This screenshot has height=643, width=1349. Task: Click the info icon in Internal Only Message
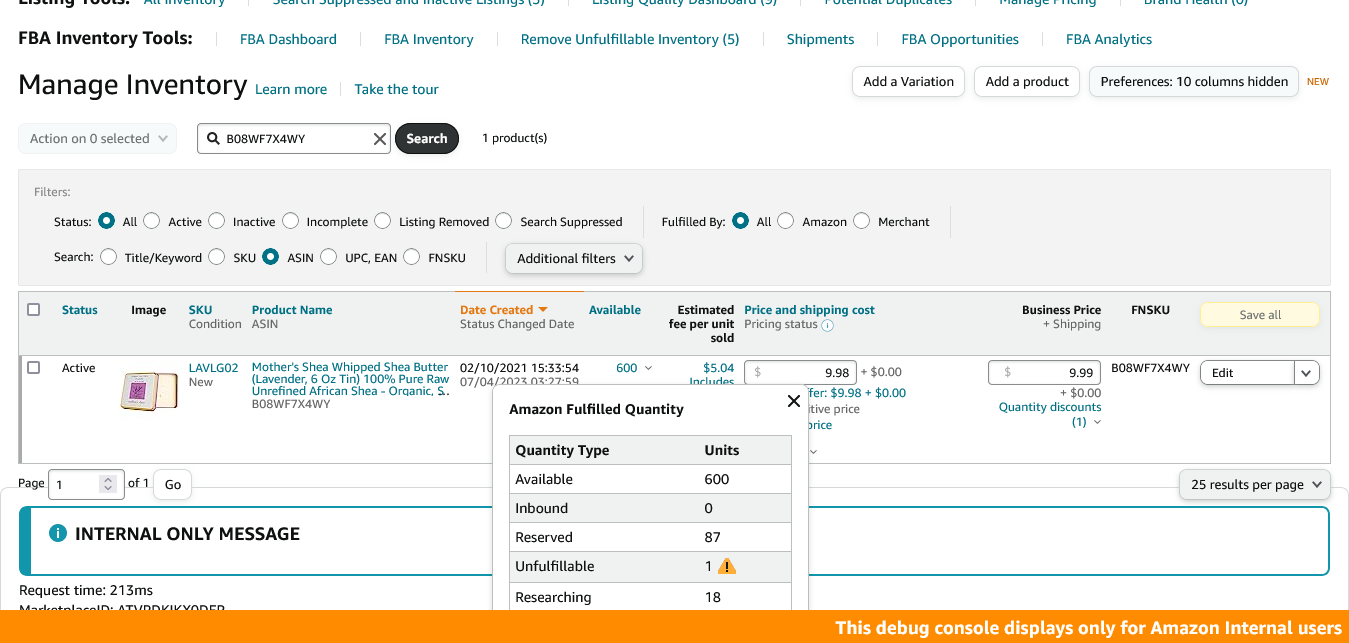click(x=58, y=534)
